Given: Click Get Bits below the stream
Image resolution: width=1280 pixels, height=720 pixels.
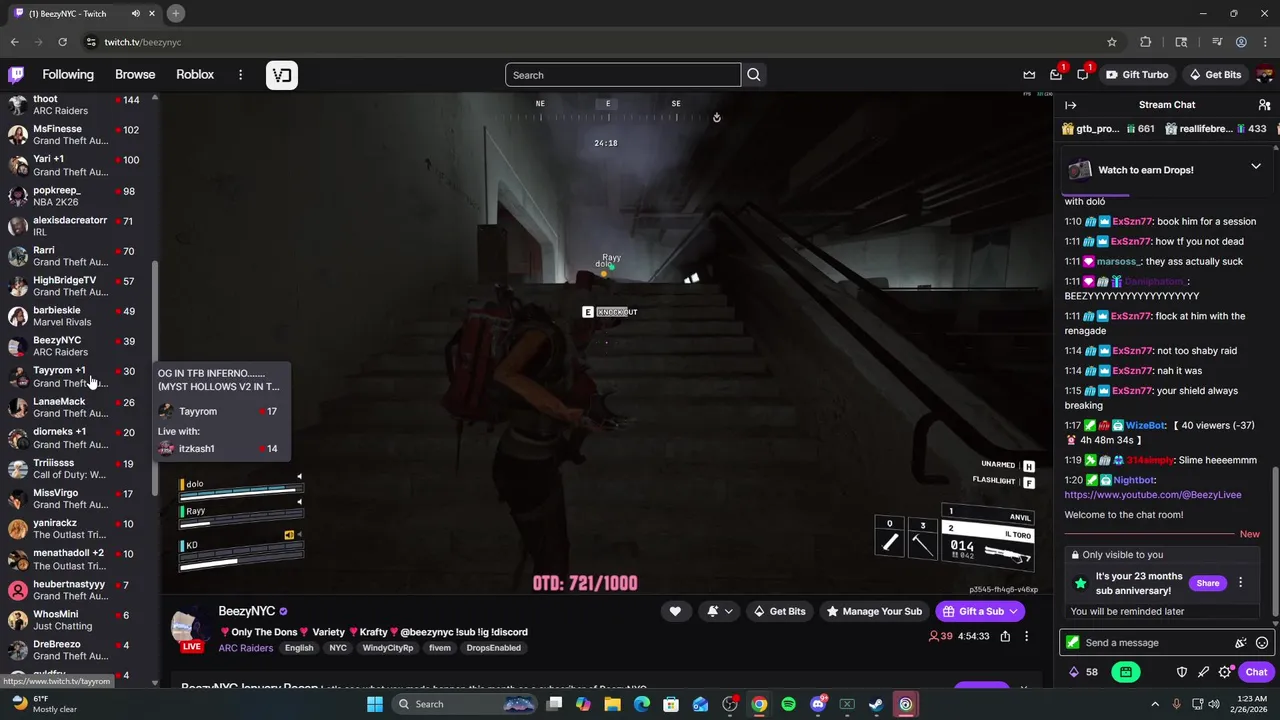Looking at the screenshot, I should pos(778,611).
